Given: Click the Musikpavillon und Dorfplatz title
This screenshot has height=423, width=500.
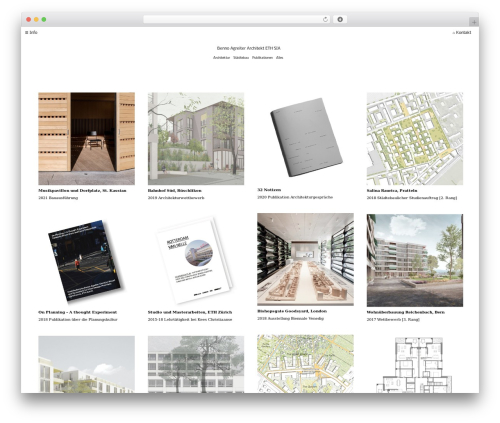Looking at the screenshot, I should (x=82, y=191).
